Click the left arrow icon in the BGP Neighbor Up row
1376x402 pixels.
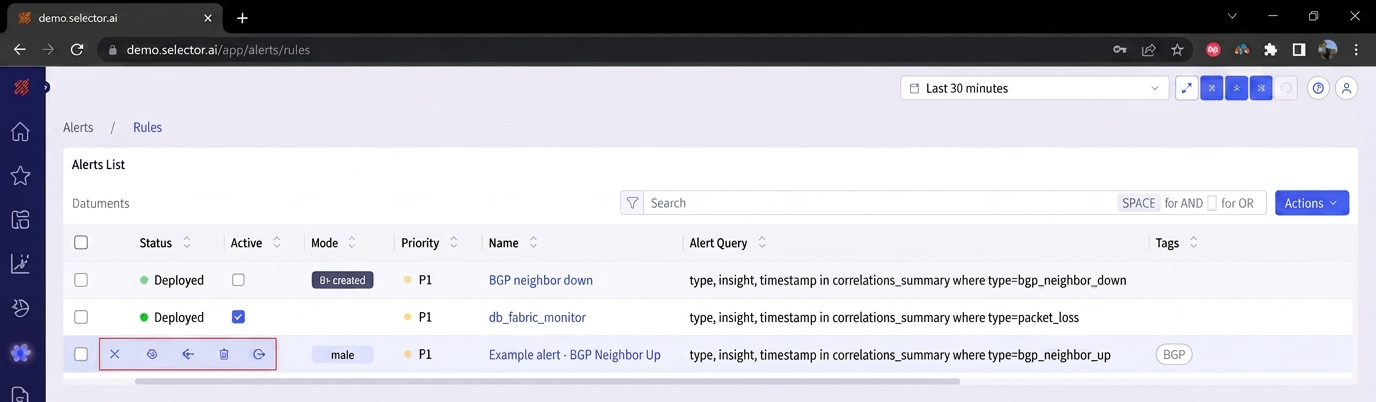click(x=188, y=354)
